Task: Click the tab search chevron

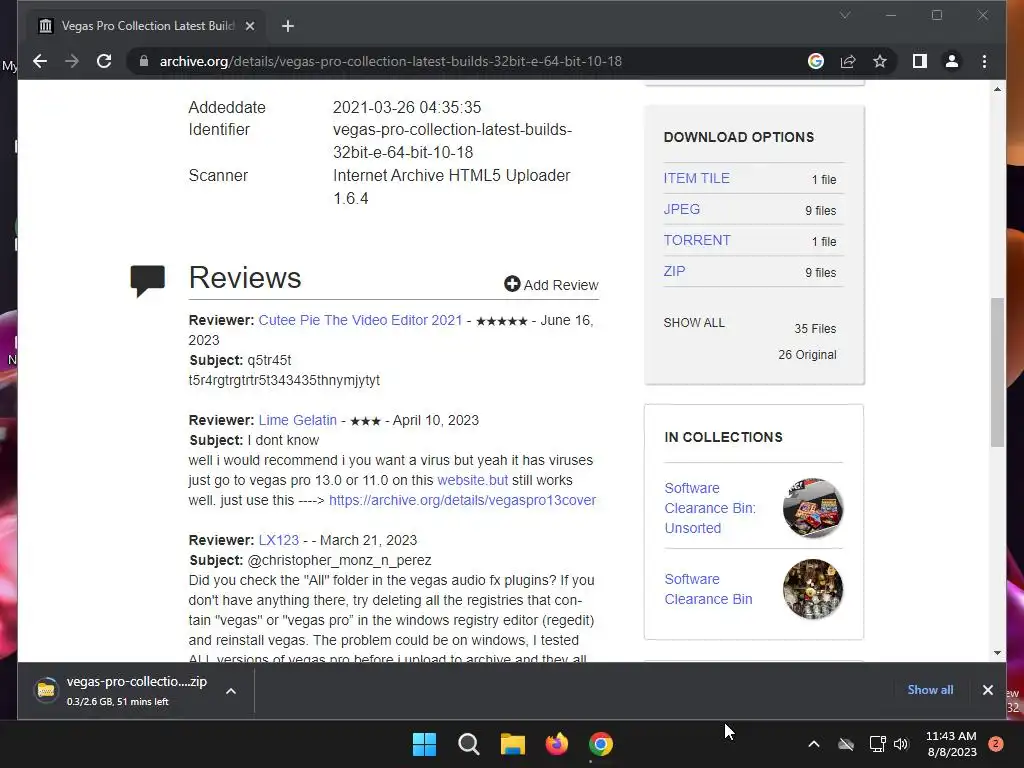Action: tap(845, 15)
